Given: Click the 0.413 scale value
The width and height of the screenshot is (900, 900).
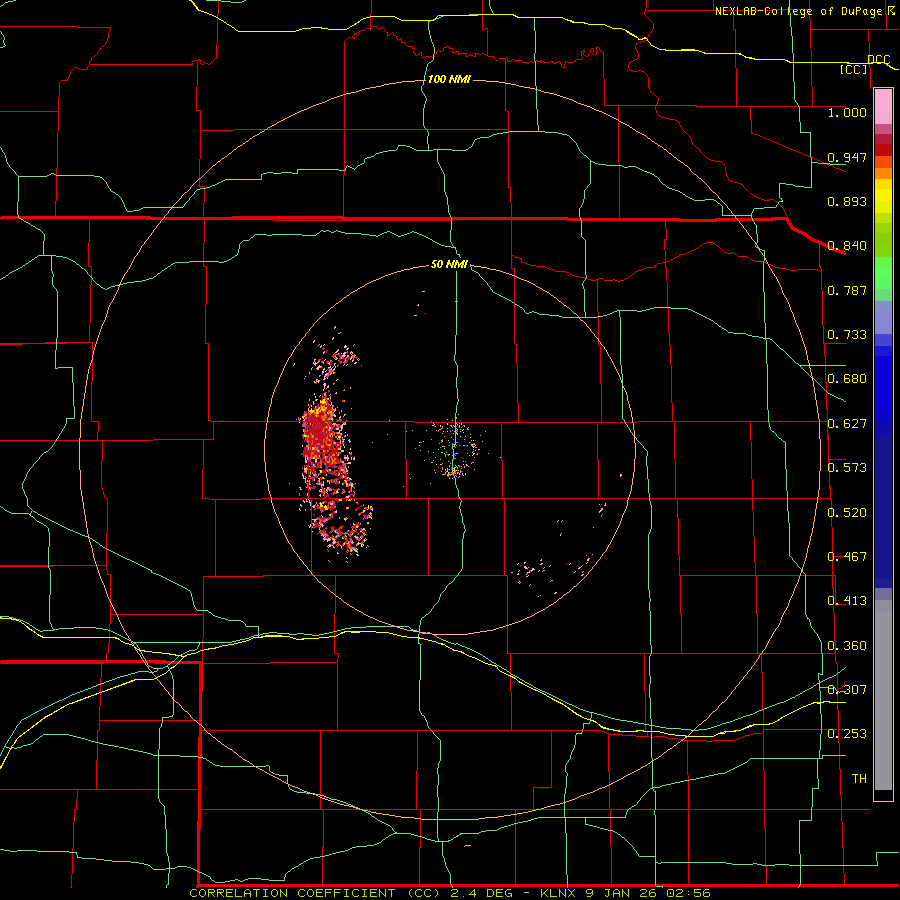Looking at the screenshot, I should click(847, 601).
